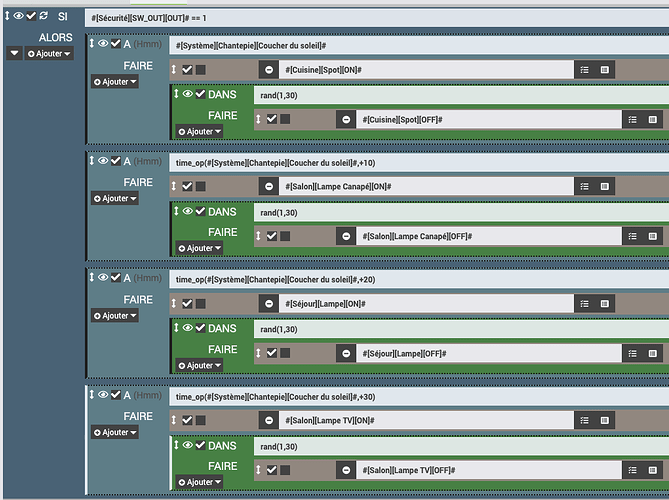The image size is (669, 500).
Task: Toggle parallel box for Lampe Canapé ON
Action: 201,186
